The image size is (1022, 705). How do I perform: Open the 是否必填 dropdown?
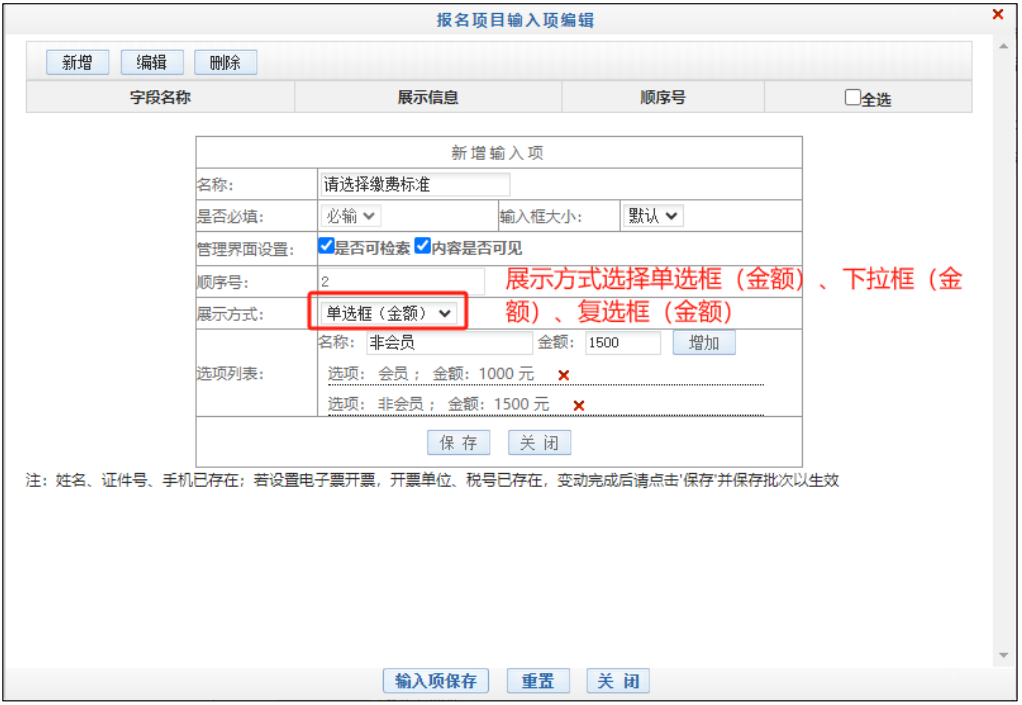[x=351, y=216]
